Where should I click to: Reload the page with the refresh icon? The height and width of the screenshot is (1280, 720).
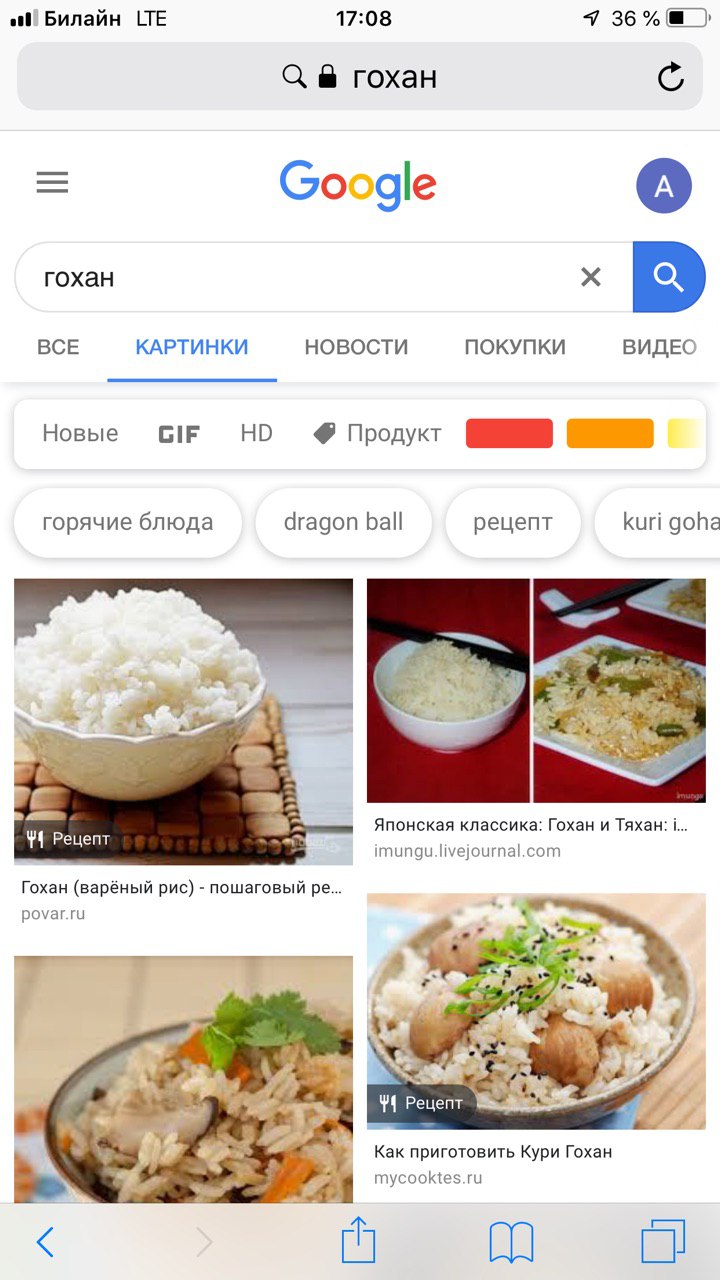point(670,77)
